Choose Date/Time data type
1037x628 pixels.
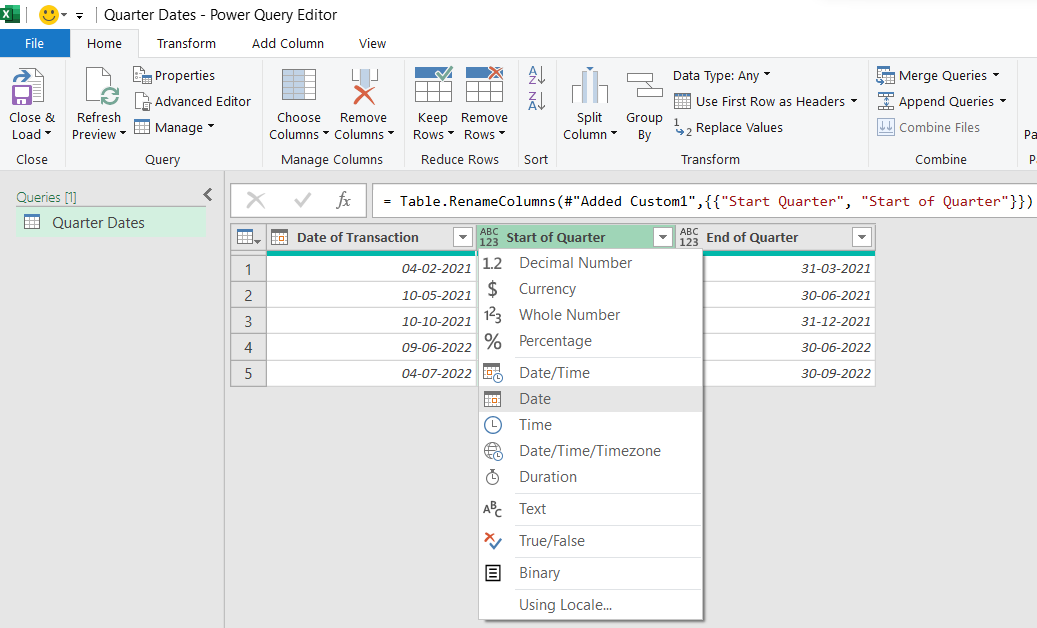[590, 373]
